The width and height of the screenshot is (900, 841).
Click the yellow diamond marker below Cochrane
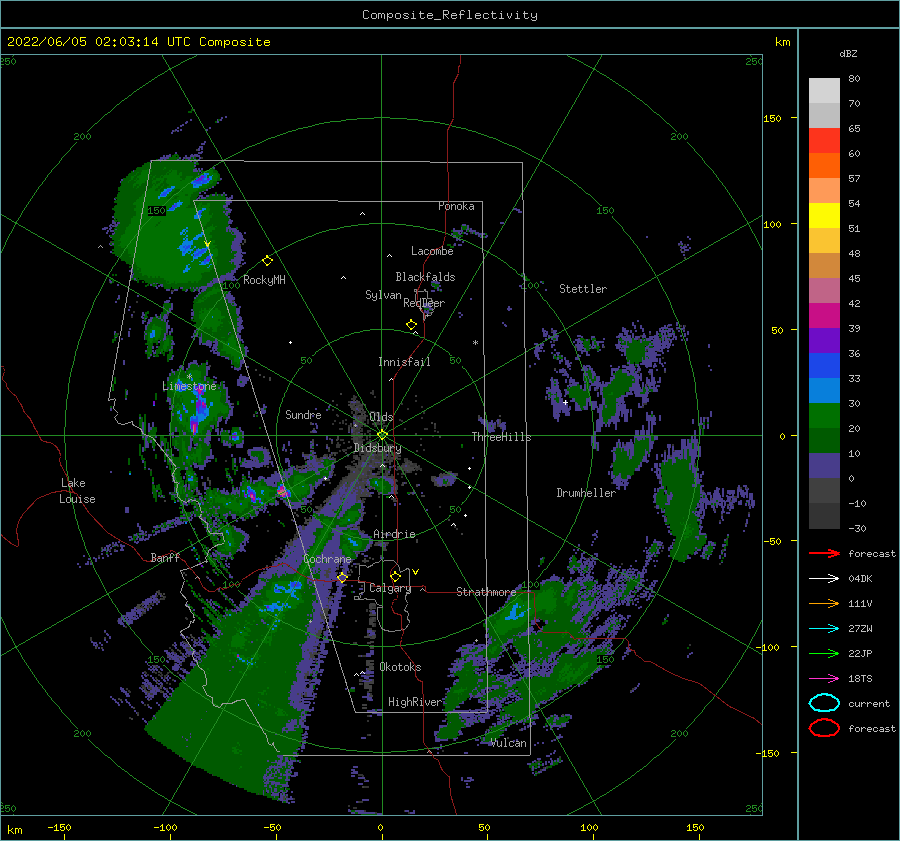[x=342, y=577]
